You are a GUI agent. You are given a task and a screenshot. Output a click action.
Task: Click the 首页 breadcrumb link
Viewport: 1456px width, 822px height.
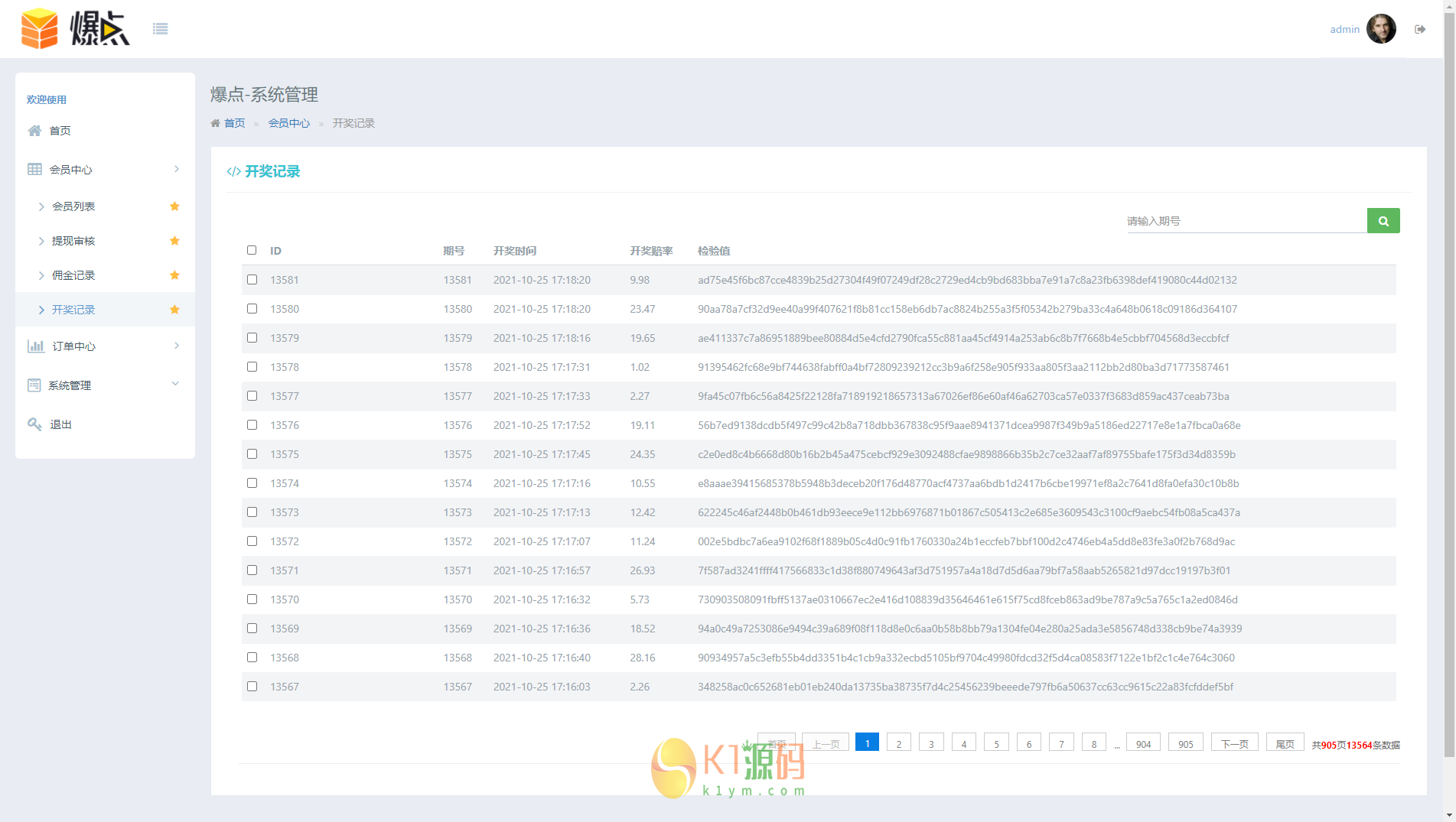point(234,123)
